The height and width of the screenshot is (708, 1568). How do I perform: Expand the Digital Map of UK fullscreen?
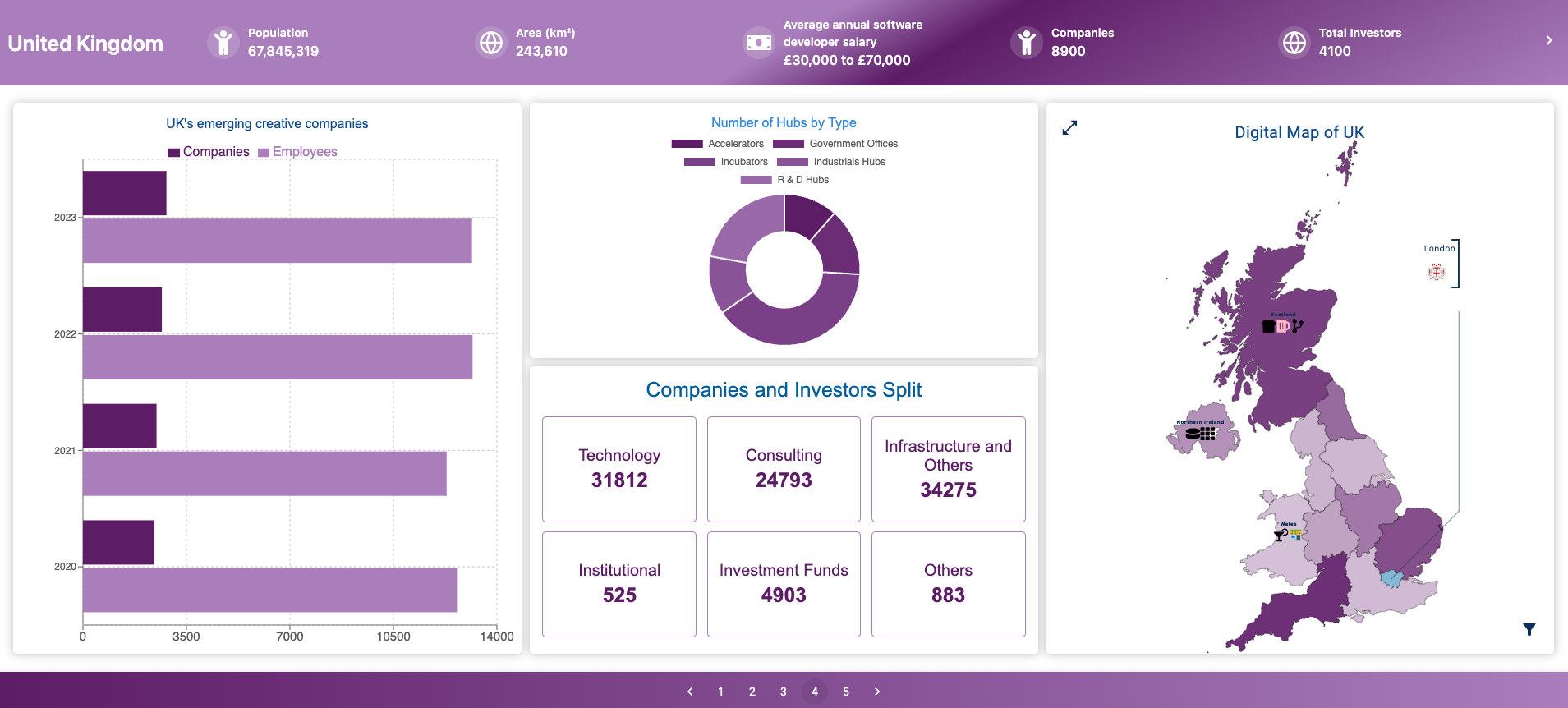[x=1069, y=128]
